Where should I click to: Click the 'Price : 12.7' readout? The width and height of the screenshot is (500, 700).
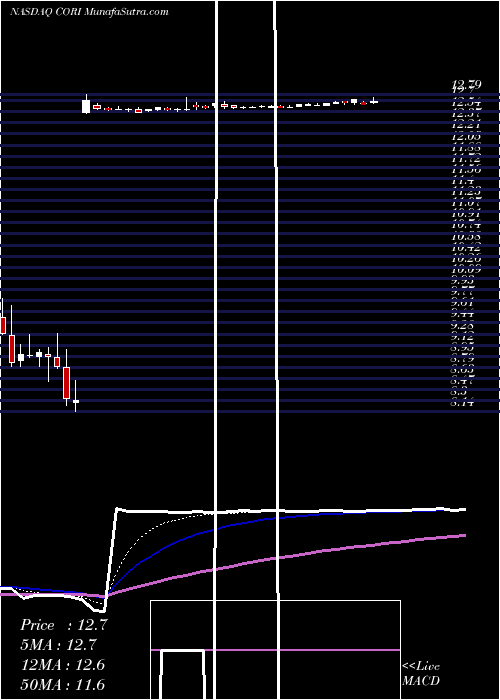tap(63, 625)
